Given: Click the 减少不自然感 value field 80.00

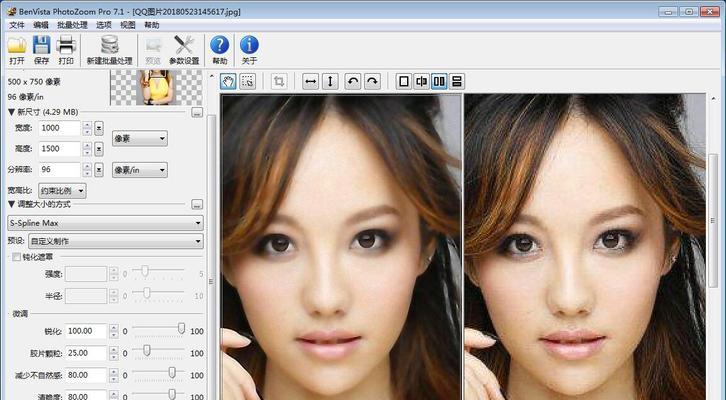Looking at the screenshot, I should [x=86, y=375].
